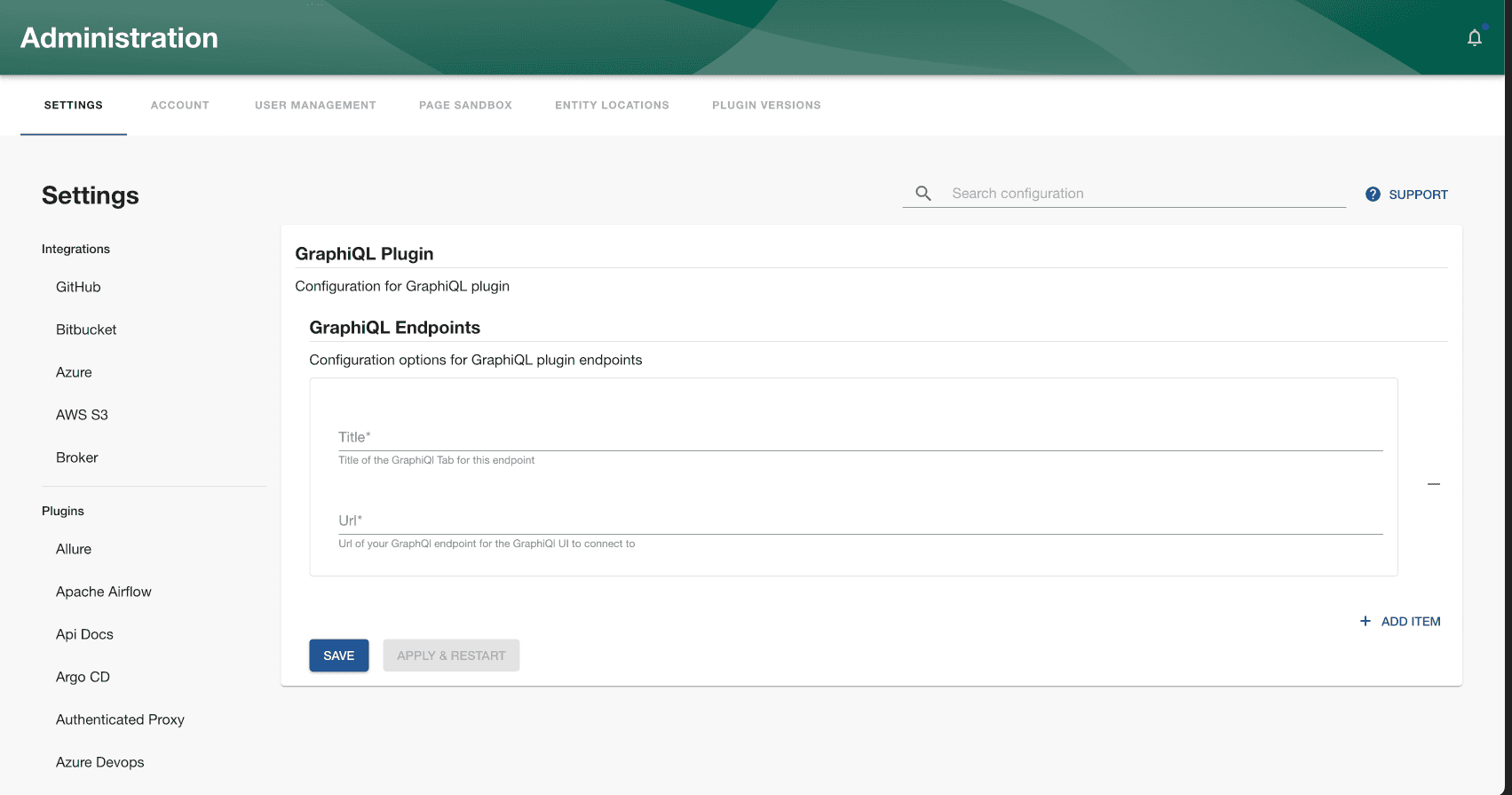Switch to the Account tab
This screenshot has width=1512, height=795.
[x=180, y=105]
